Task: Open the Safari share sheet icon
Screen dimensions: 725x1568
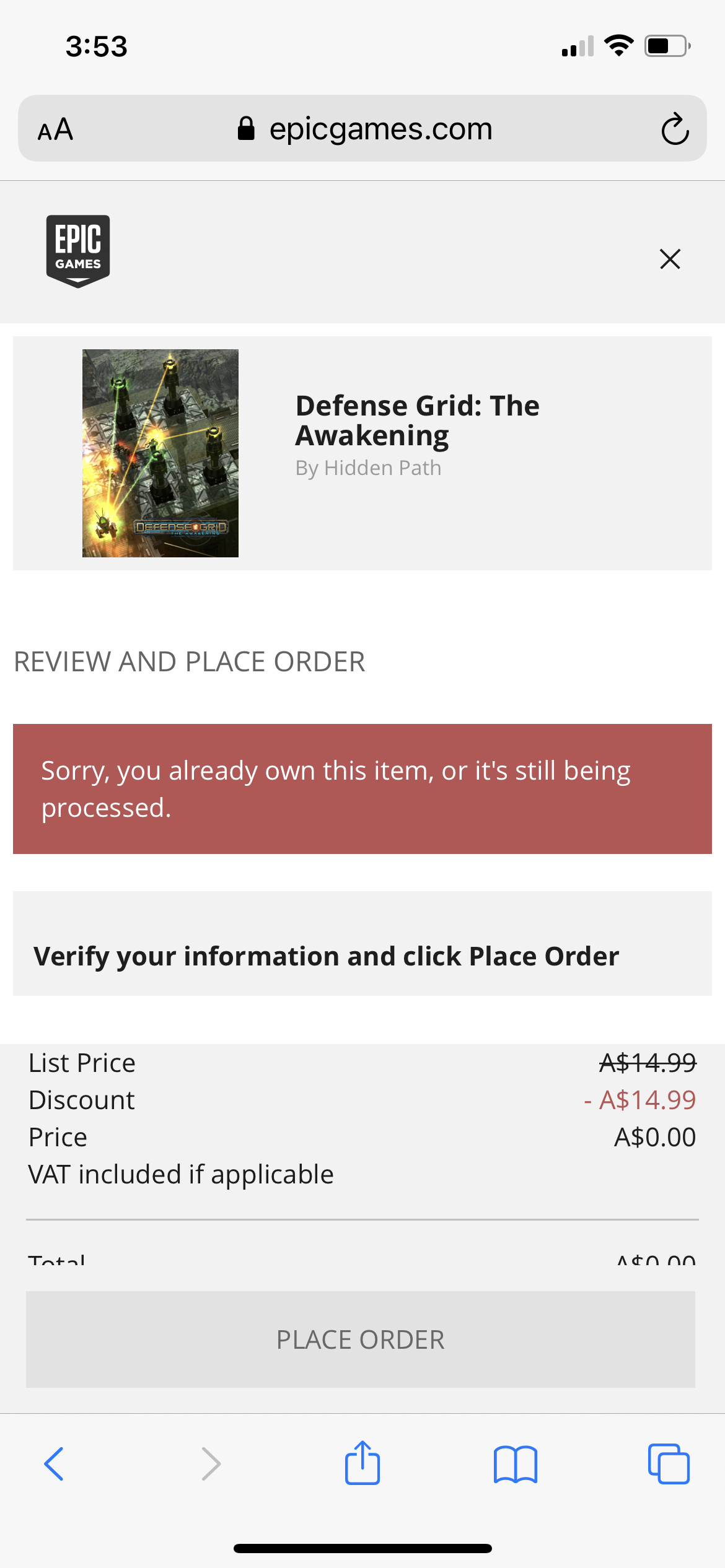Action: 362,1463
